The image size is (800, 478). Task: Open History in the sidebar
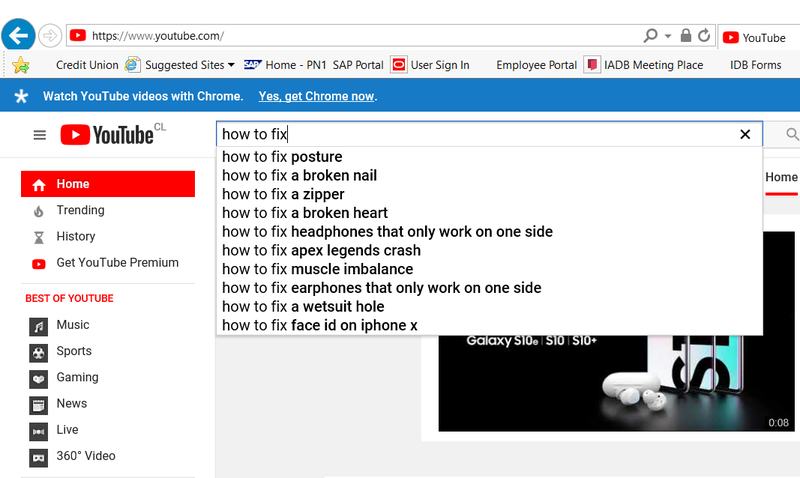pyautogui.click(x=76, y=236)
